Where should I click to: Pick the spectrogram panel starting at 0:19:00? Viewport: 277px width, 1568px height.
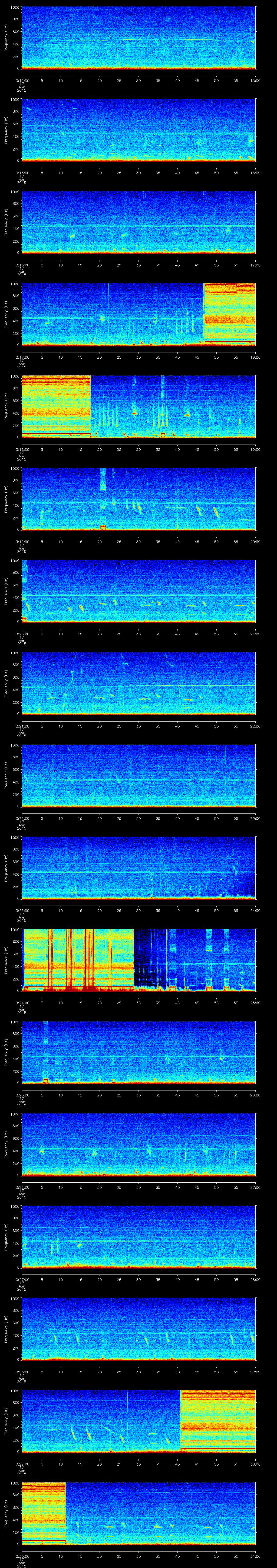[138, 499]
